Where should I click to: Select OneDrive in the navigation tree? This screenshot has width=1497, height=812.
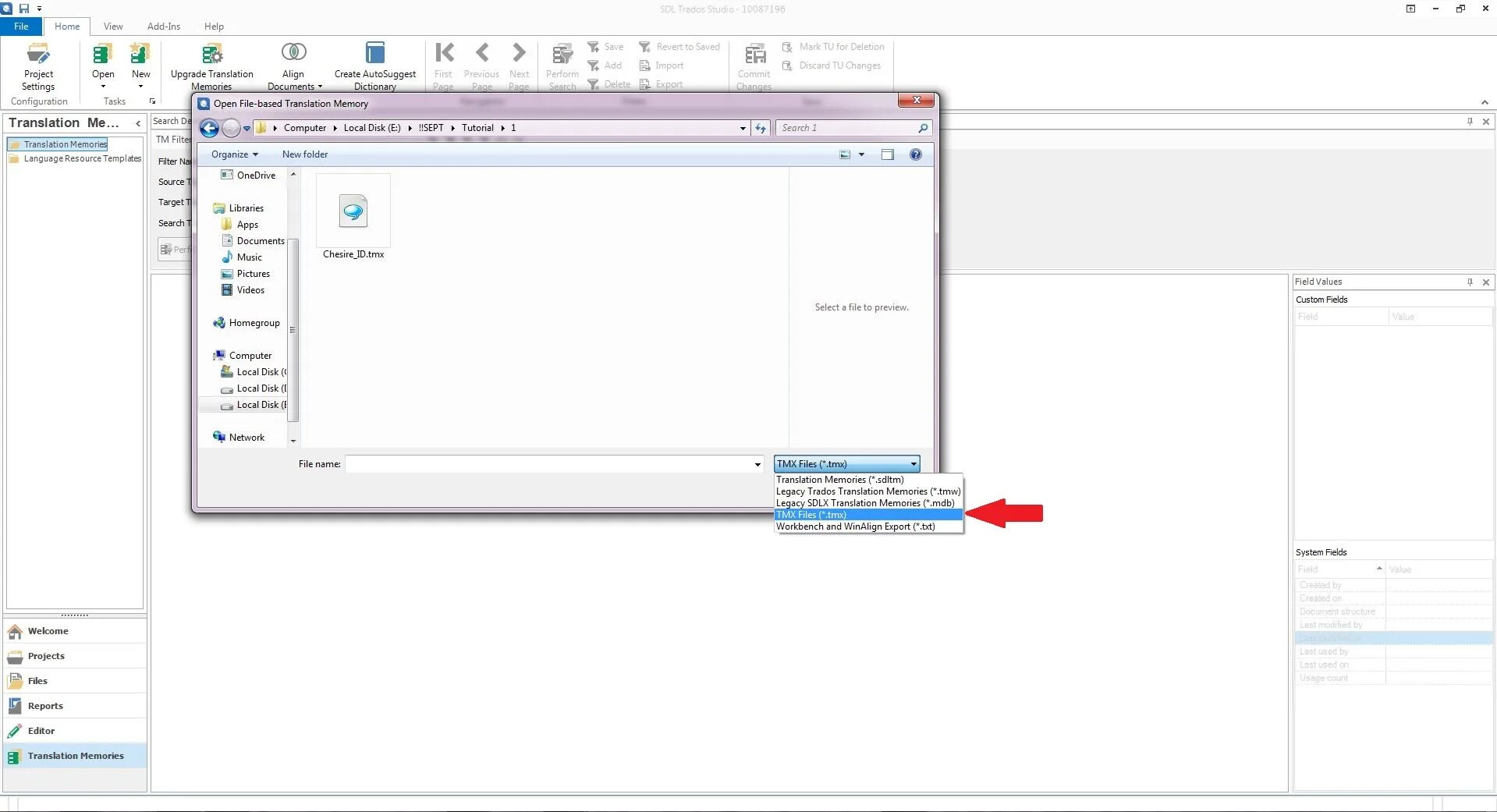point(249,176)
